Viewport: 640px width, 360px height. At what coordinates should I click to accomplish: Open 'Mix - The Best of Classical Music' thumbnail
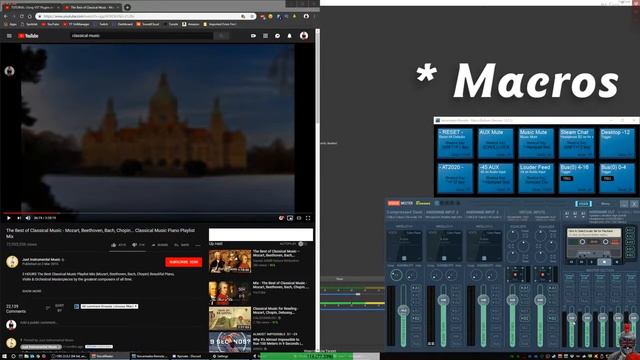click(230, 293)
